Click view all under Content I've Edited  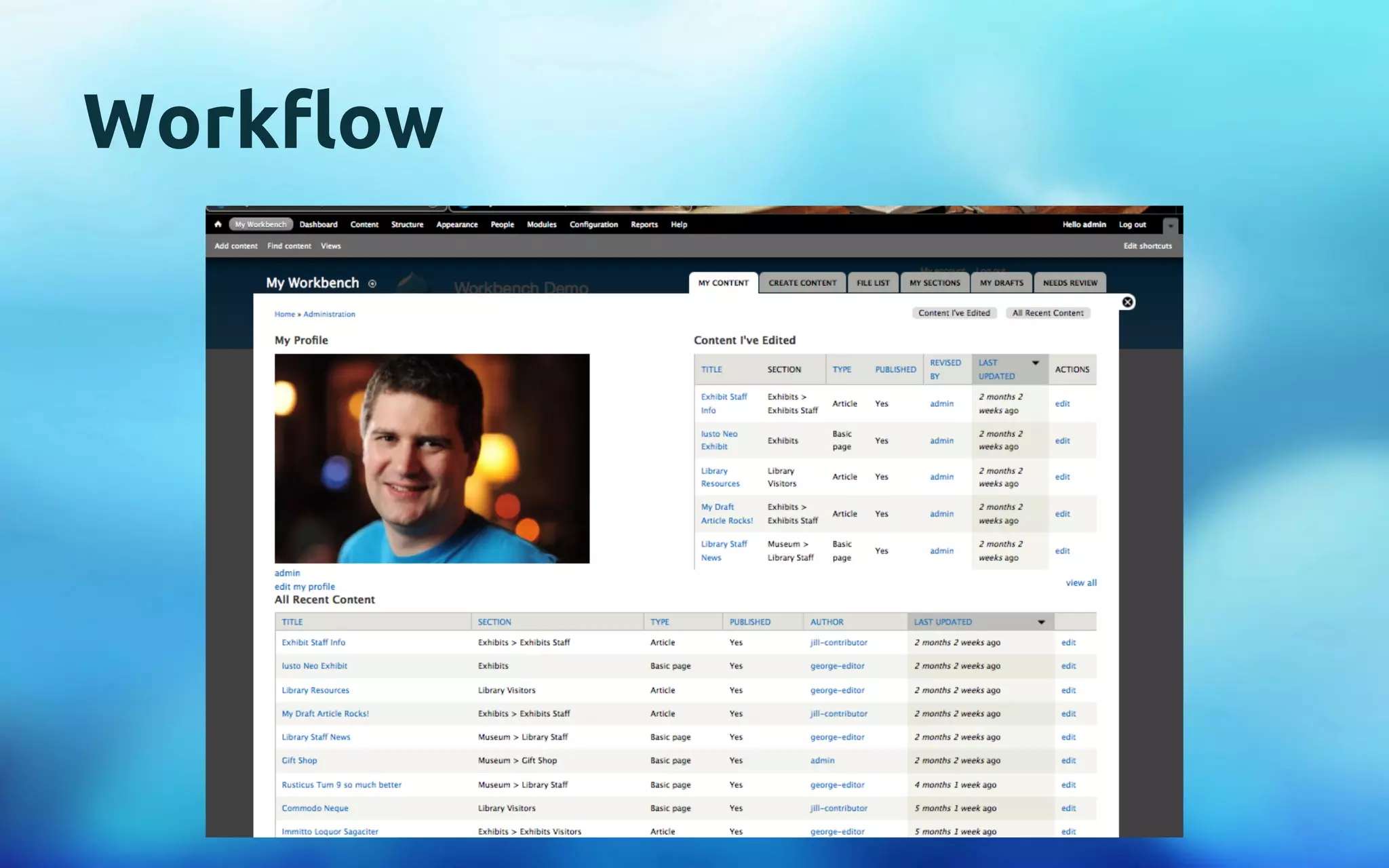point(1080,583)
